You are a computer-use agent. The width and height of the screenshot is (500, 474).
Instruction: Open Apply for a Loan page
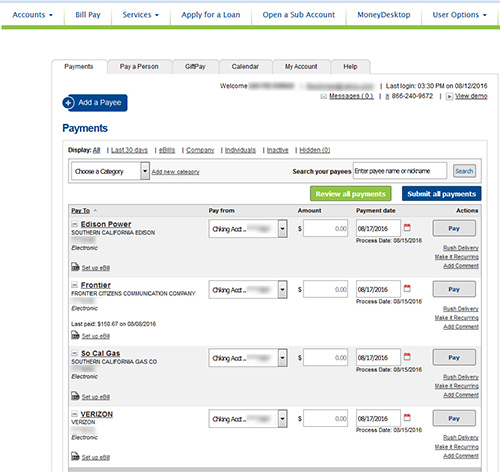pyautogui.click(x=211, y=15)
